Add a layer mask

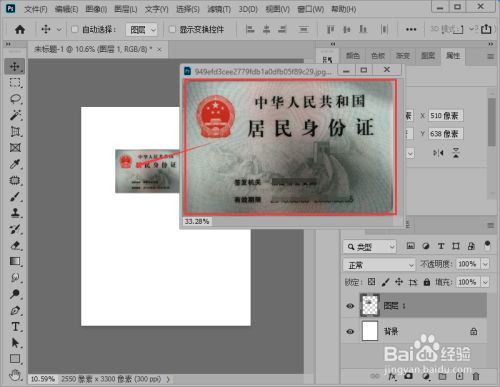408,376
